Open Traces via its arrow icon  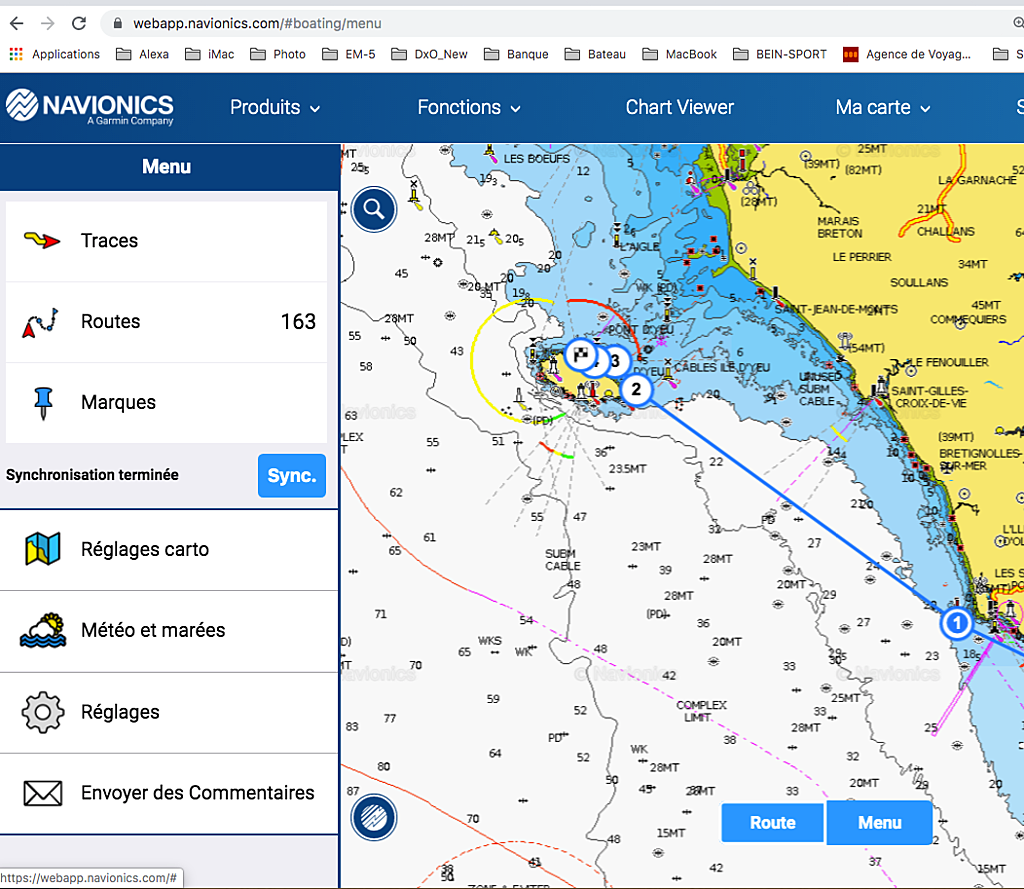42,240
